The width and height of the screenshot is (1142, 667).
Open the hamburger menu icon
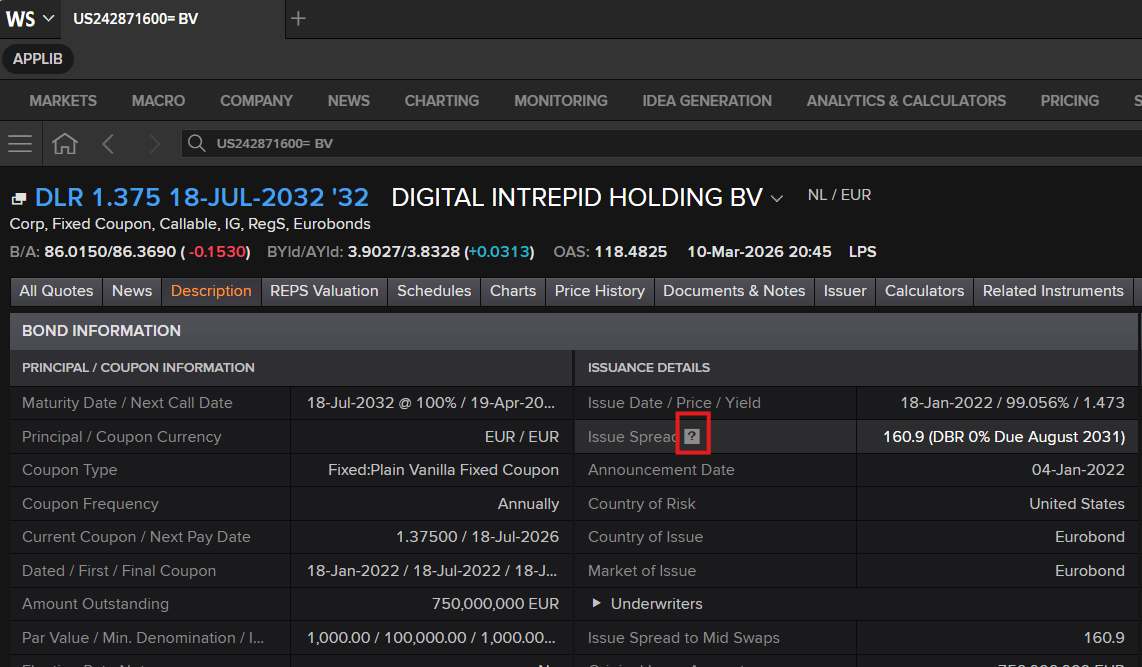pyautogui.click(x=20, y=143)
